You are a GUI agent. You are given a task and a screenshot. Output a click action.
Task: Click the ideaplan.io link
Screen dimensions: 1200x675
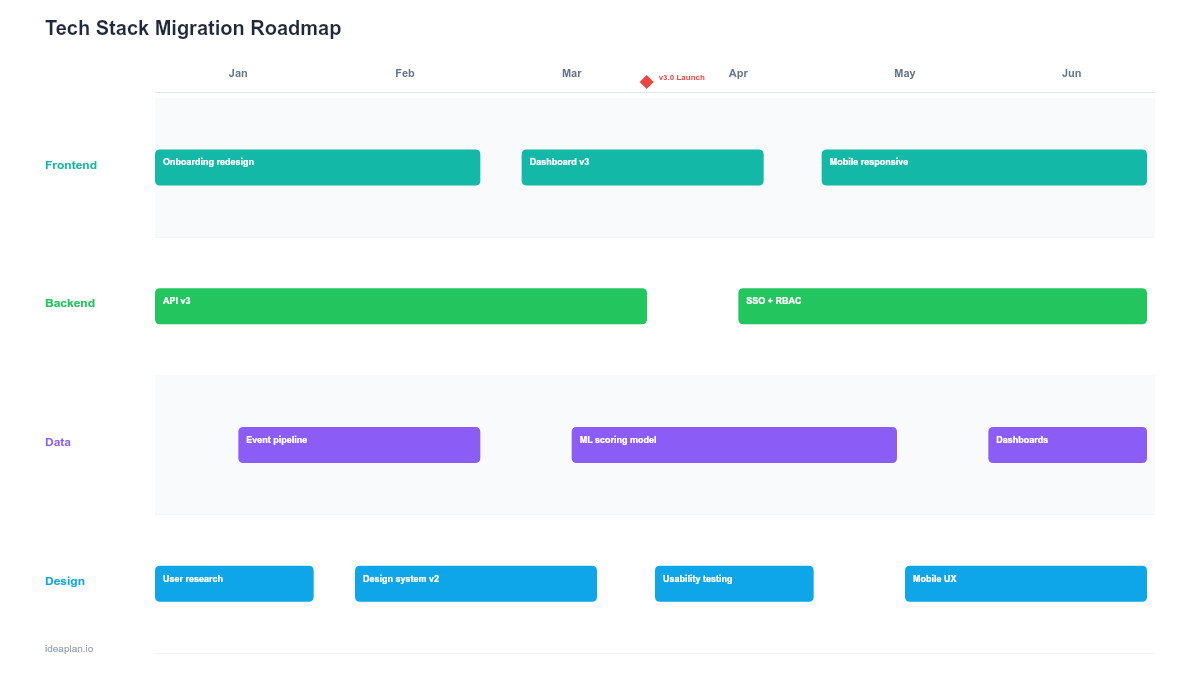click(67, 648)
